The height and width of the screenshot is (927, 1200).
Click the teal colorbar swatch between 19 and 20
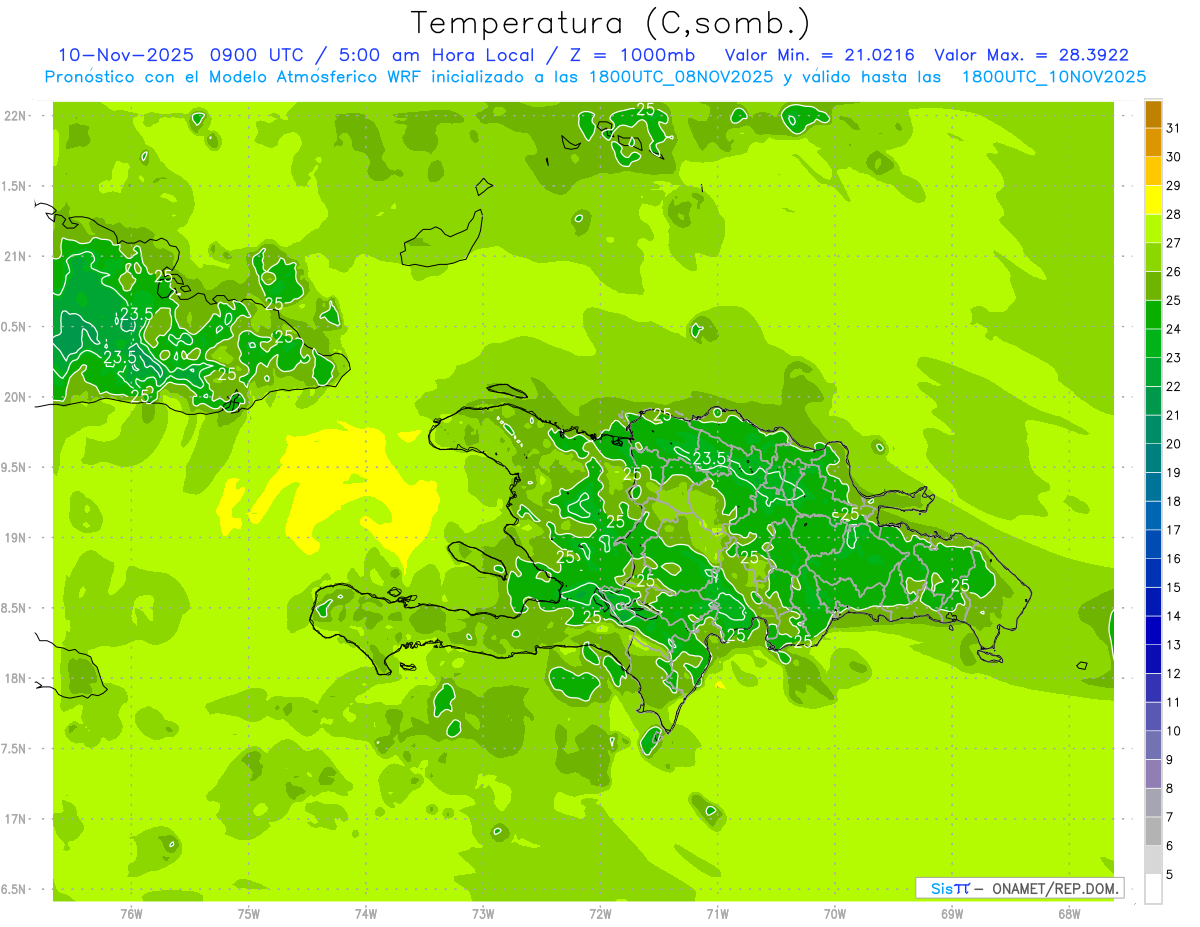(1153, 458)
